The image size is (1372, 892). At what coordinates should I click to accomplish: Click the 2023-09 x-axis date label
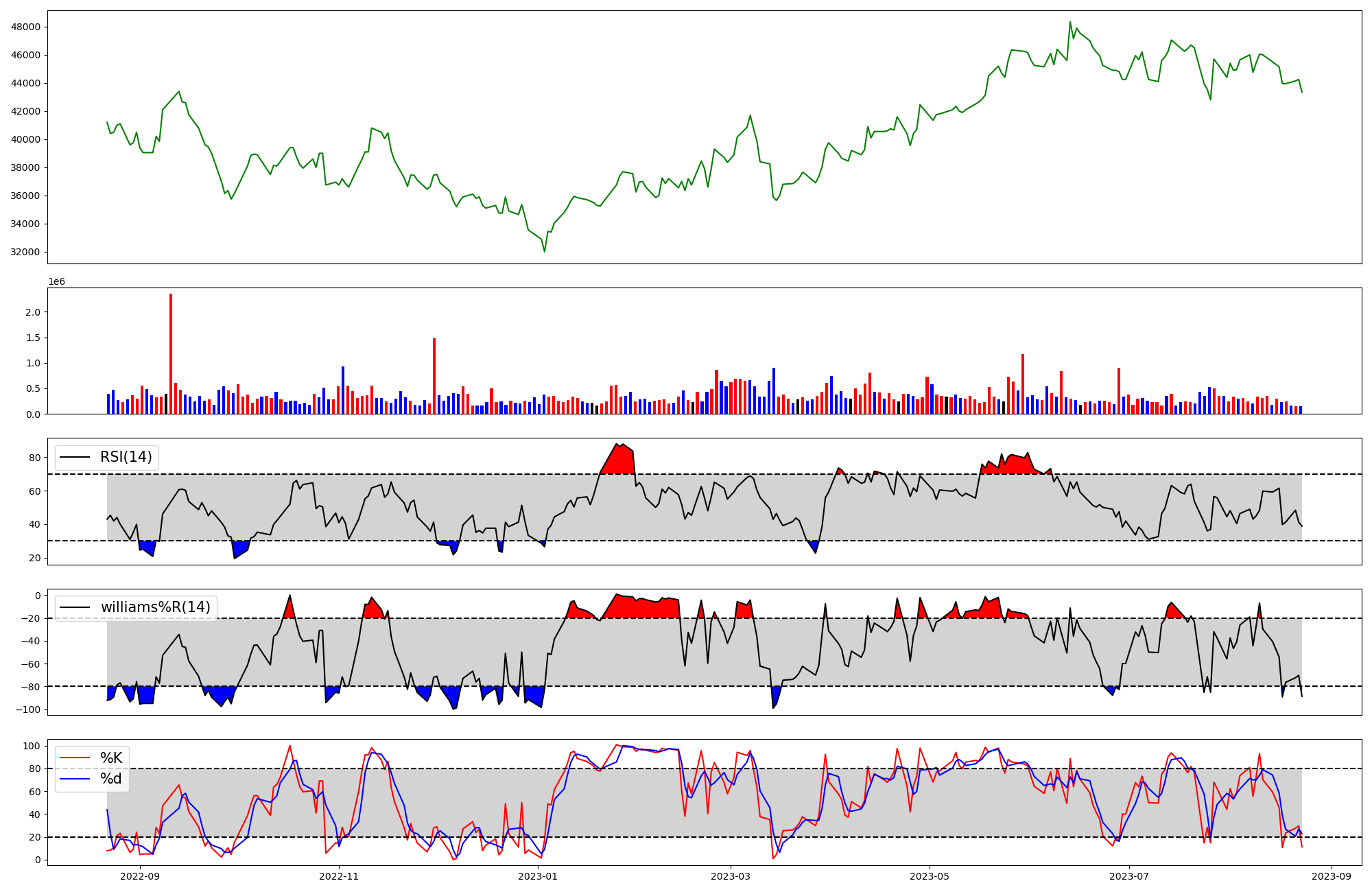(x=1332, y=876)
